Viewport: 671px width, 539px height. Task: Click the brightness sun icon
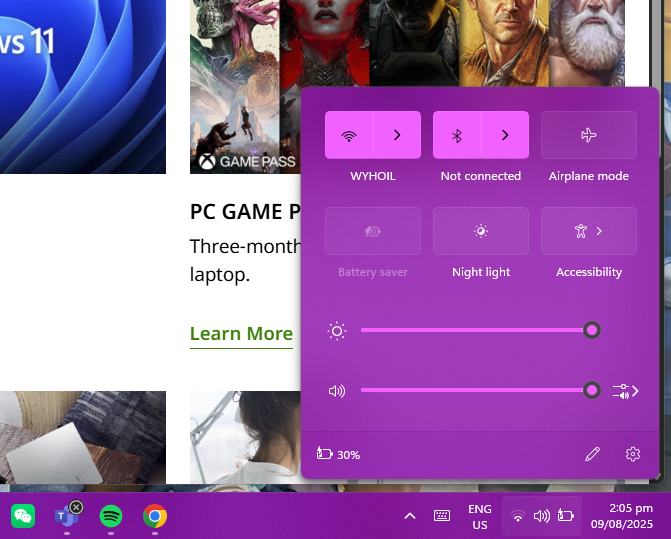coord(337,331)
